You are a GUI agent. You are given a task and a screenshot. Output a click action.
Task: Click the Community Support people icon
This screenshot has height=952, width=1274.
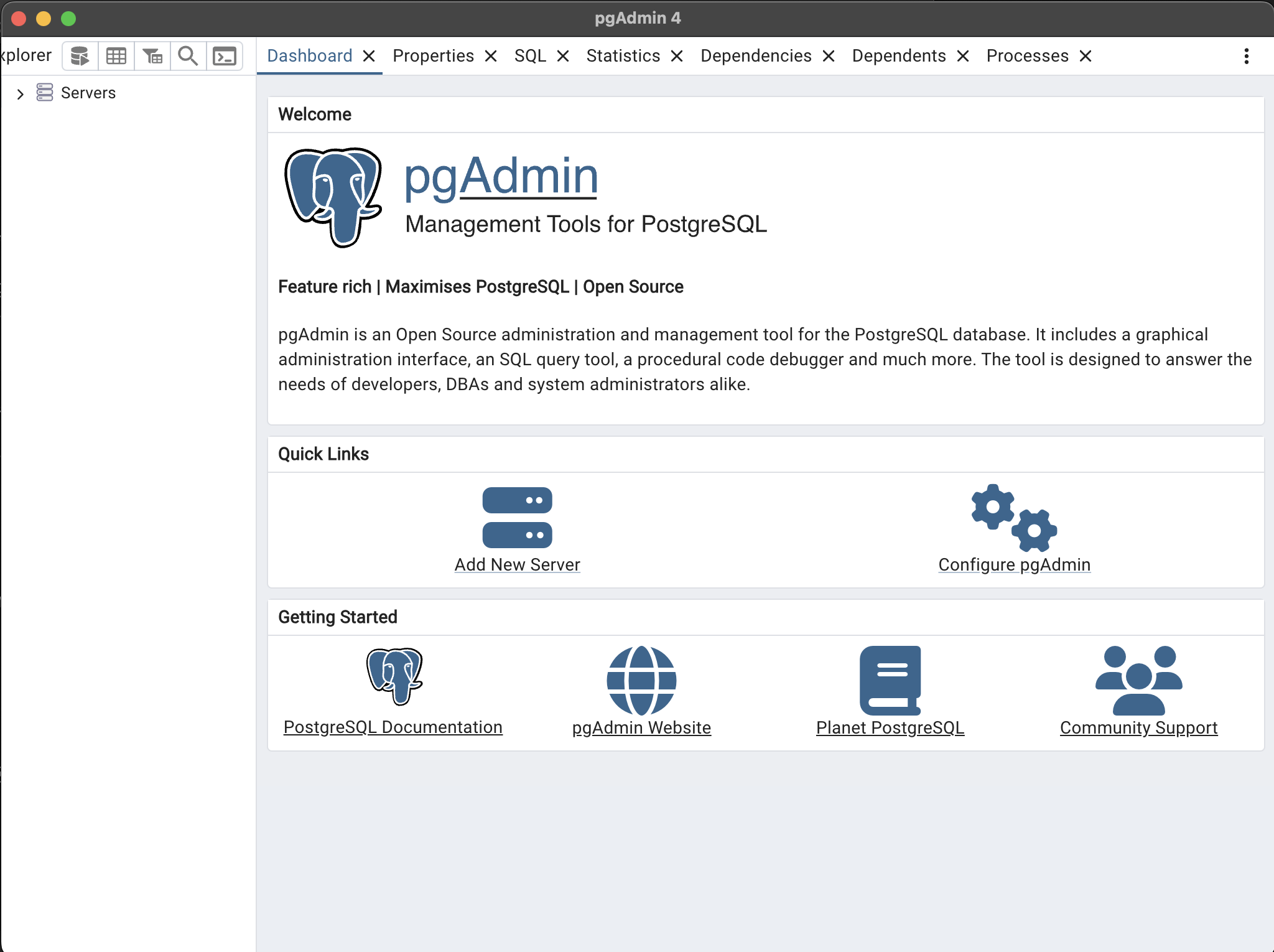click(1138, 681)
